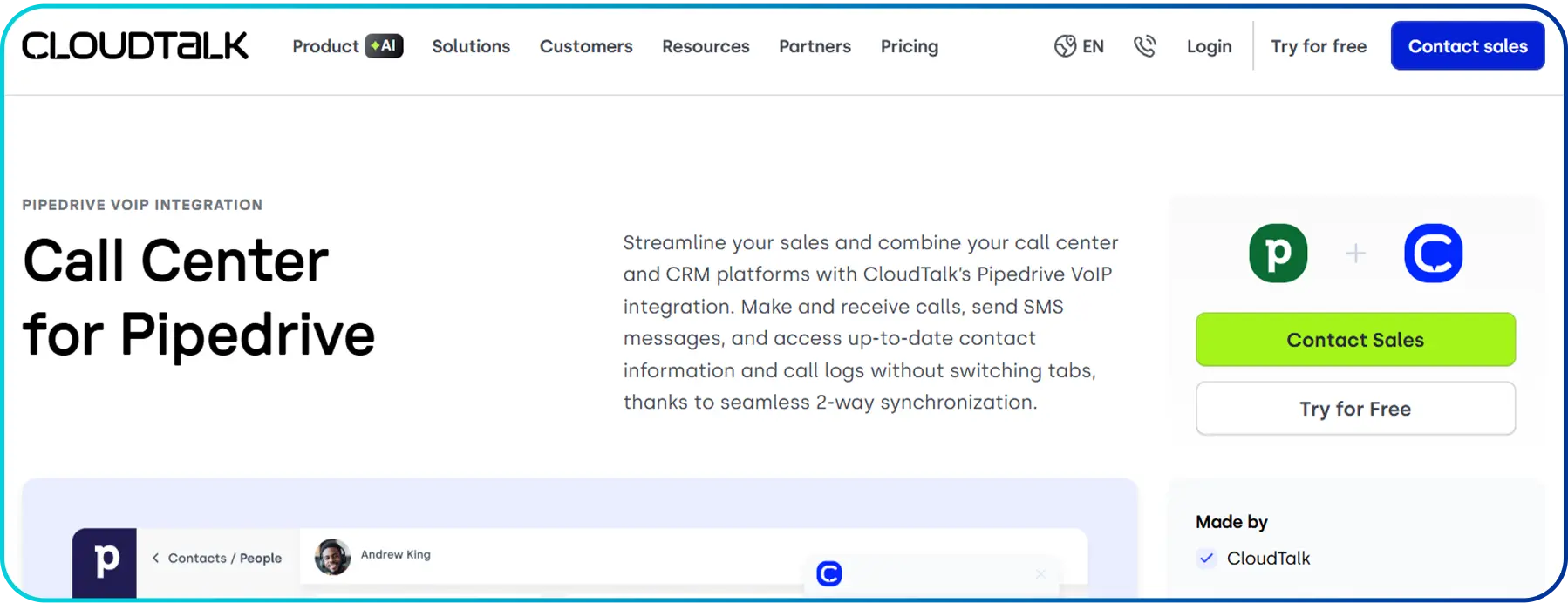Viewport: 1568px width, 603px height.
Task: Click Try for free in header
Action: [1319, 46]
